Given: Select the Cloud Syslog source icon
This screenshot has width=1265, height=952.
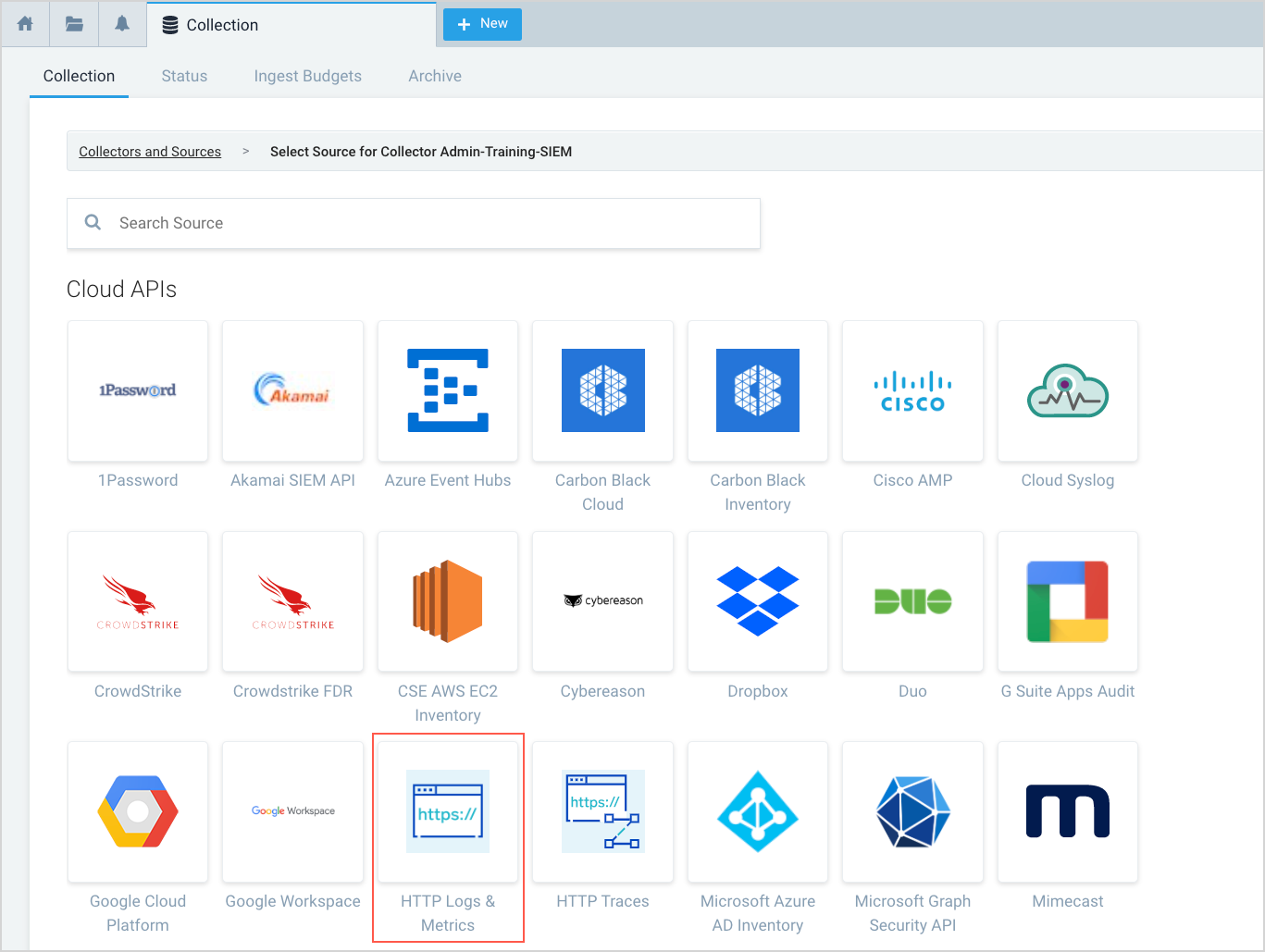Looking at the screenshot, I should (1067, 390).
